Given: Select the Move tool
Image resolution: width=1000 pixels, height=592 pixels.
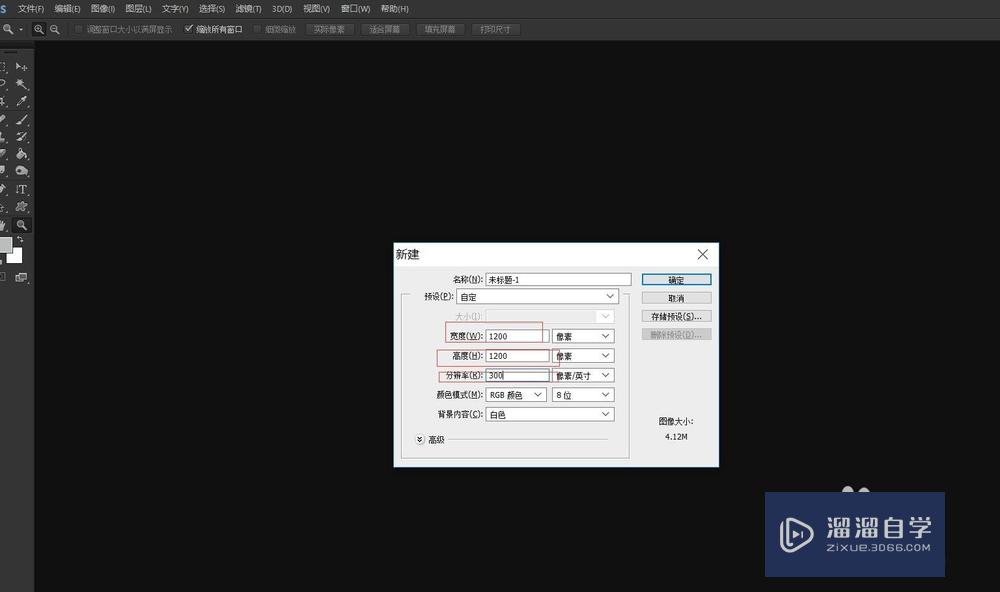Looking at the screenshot, I should [22, 66].
